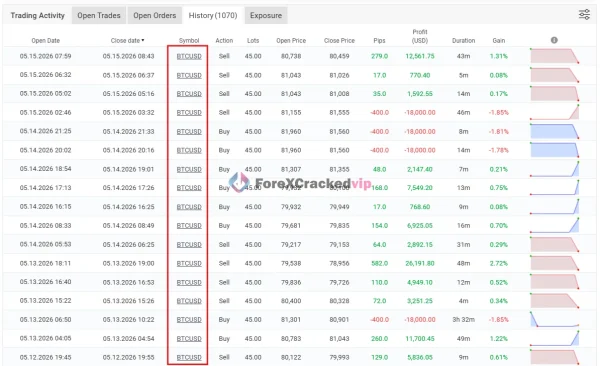
Task: Sort by the Symbol column header
Action: [189, 41]
